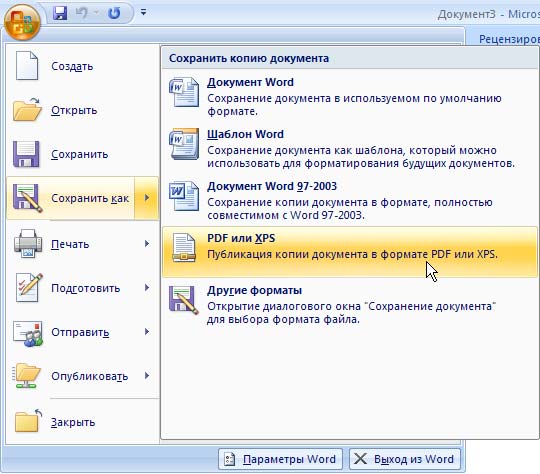Click the Выход из Word button
Image resolution: width=540 pixels, height=474 pixels.
pos(405,459)
